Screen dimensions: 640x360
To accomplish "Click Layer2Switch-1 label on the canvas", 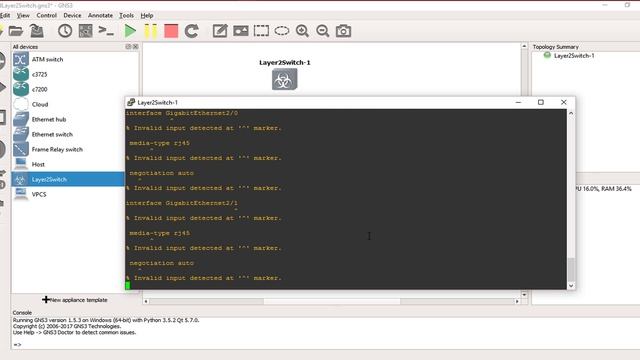I will tap(284, 62).
